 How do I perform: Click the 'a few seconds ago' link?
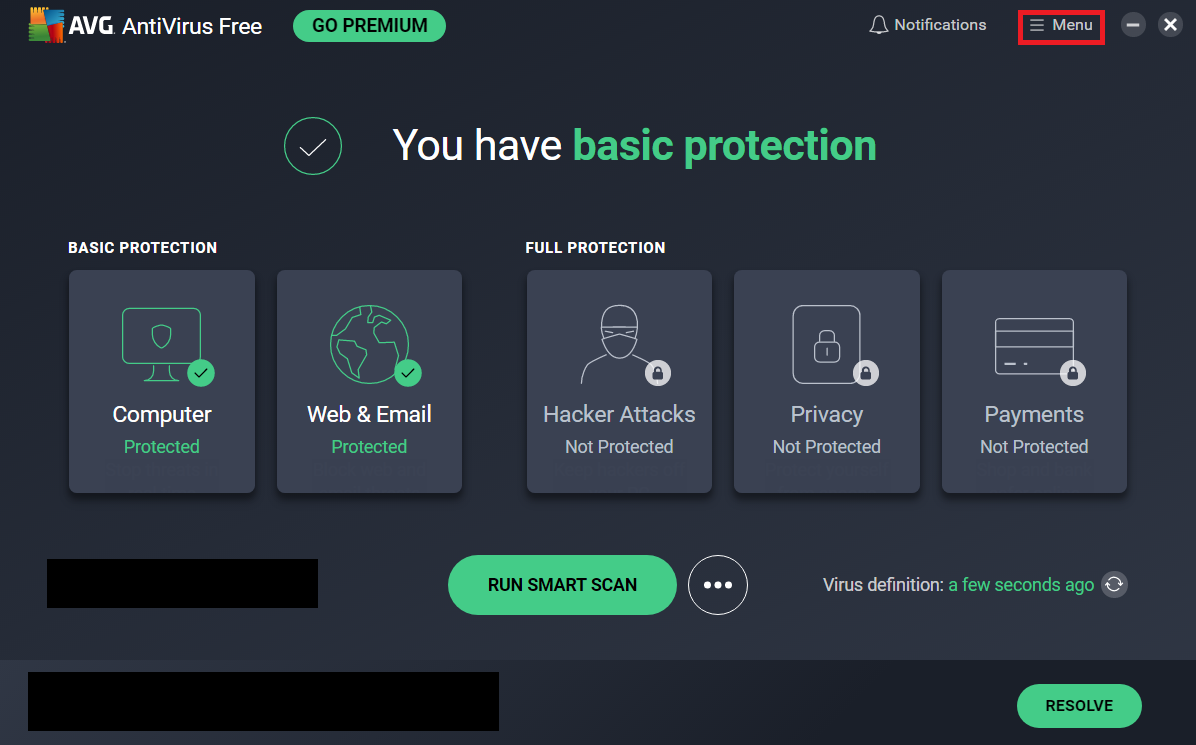click(x=1021, y=585)
